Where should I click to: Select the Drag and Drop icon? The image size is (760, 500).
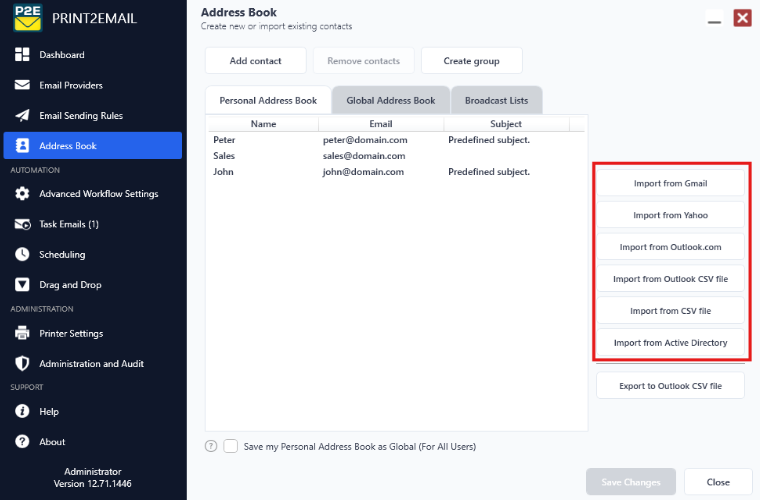coord(22,284)
